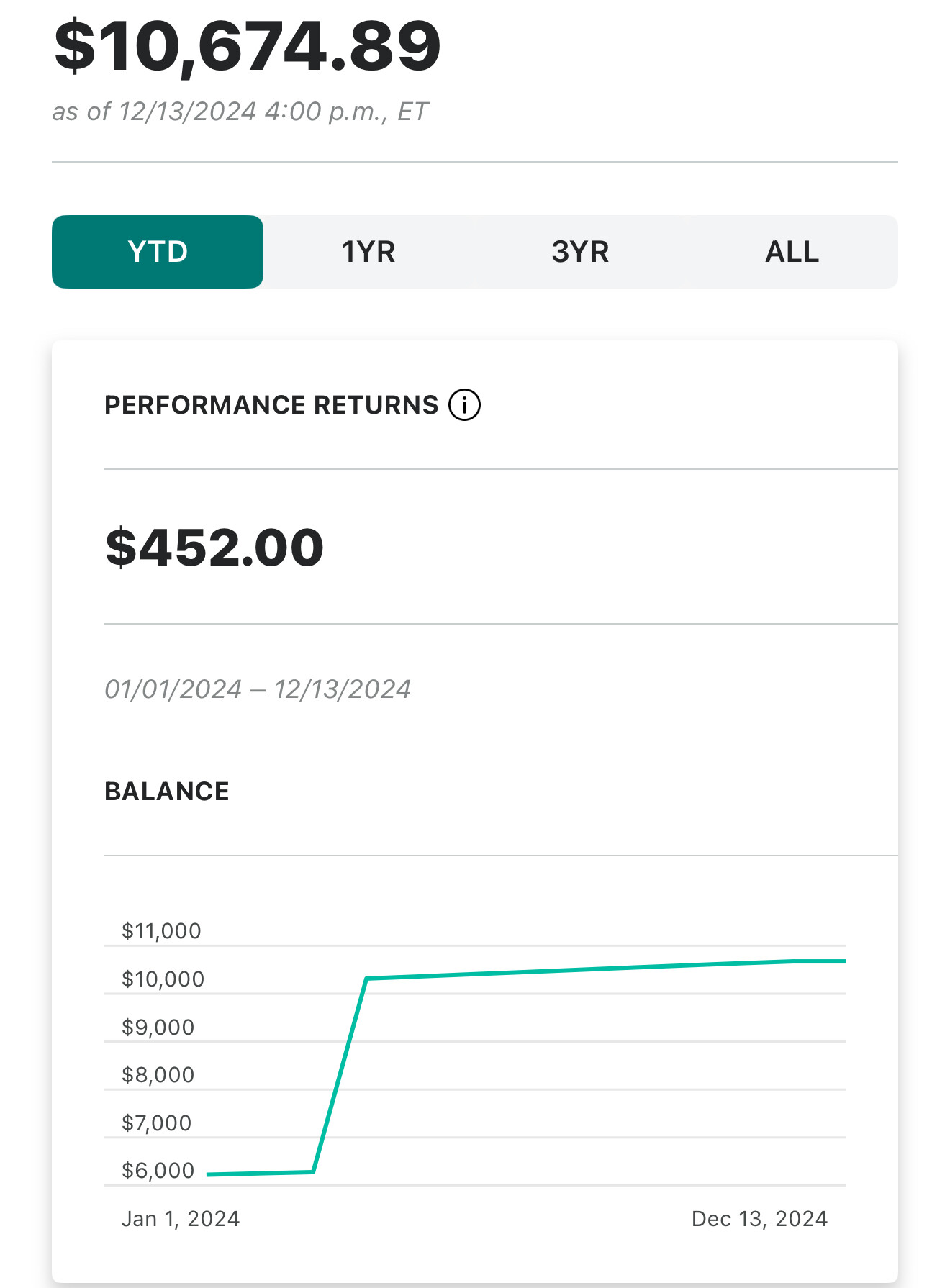Image resolution: width=950 pixels, height=1288 pixels.
Task: Click the $452.00 returns amount
Action: (214, 548)
